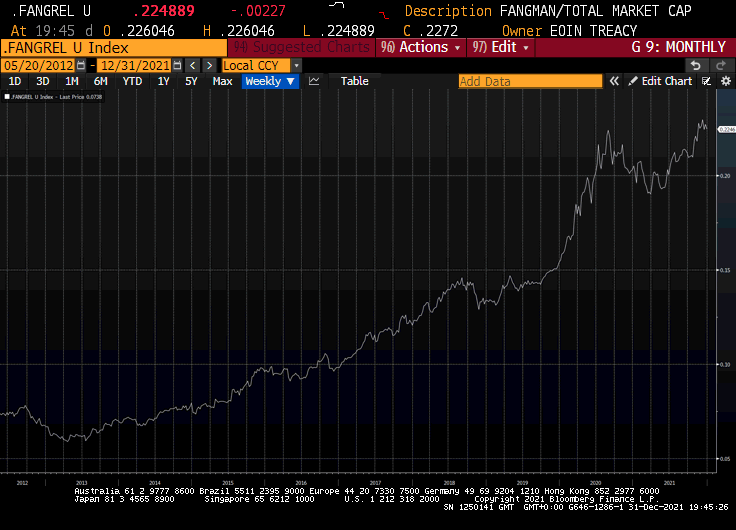Image resolution: width=736 pixels, height=530 pixels.
Task: Go to previous date range with left arrow
Action: click(192, 65)
